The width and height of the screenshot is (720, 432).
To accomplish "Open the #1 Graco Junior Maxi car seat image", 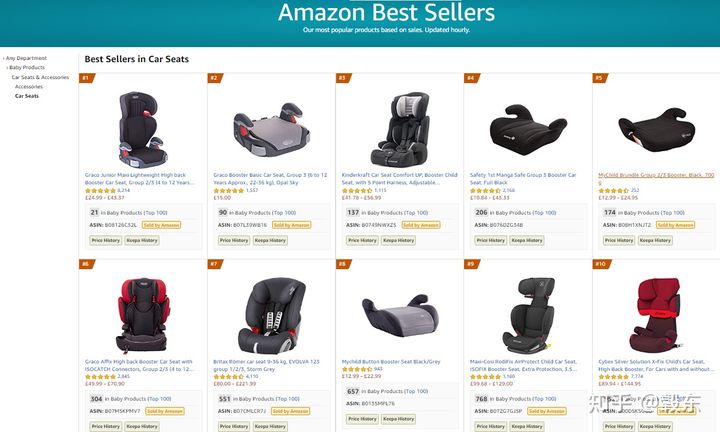I will click(143, 129).
